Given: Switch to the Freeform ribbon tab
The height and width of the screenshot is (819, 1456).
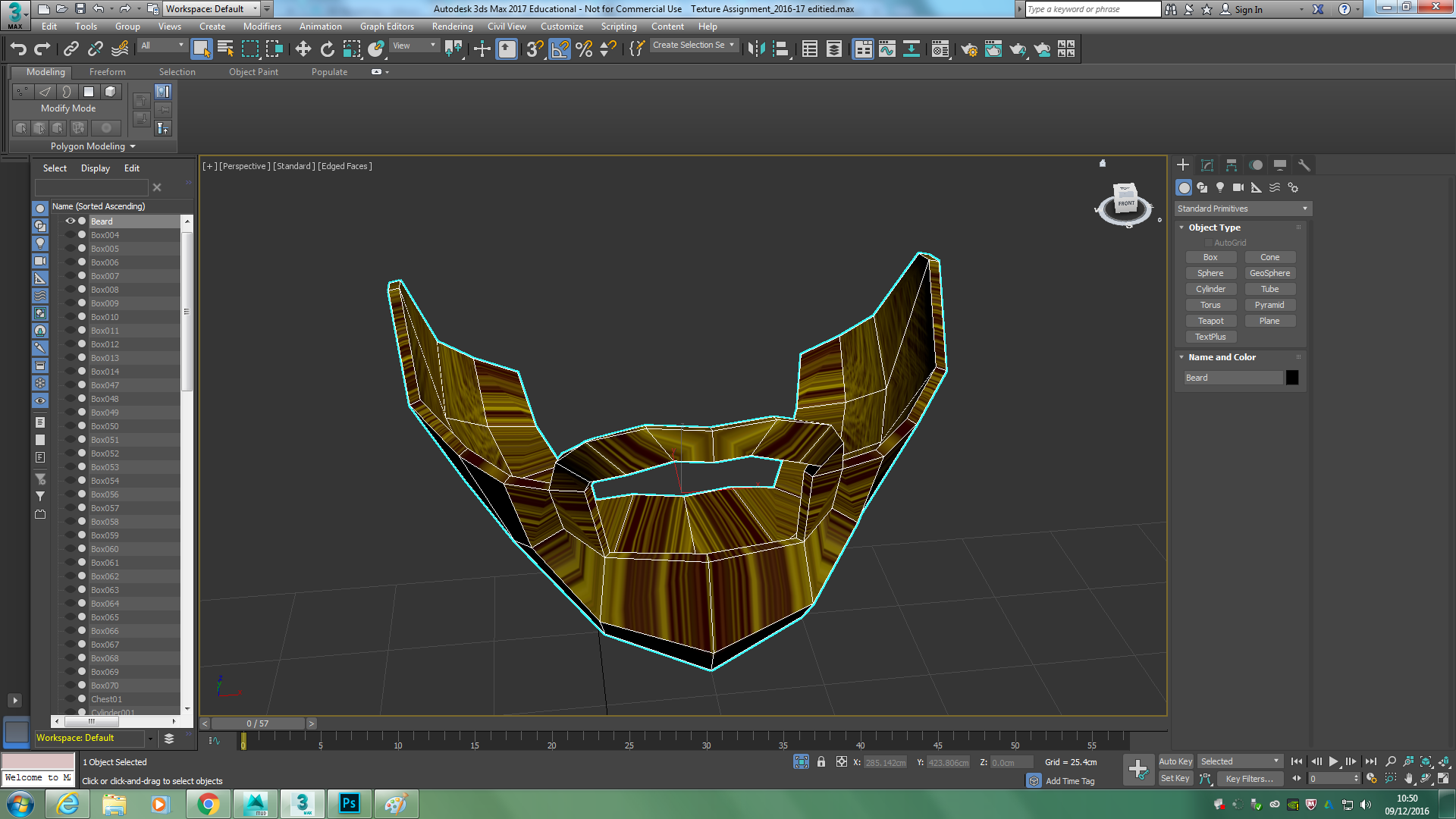Looking at the screenshot, I should click(x=108, y=72).
